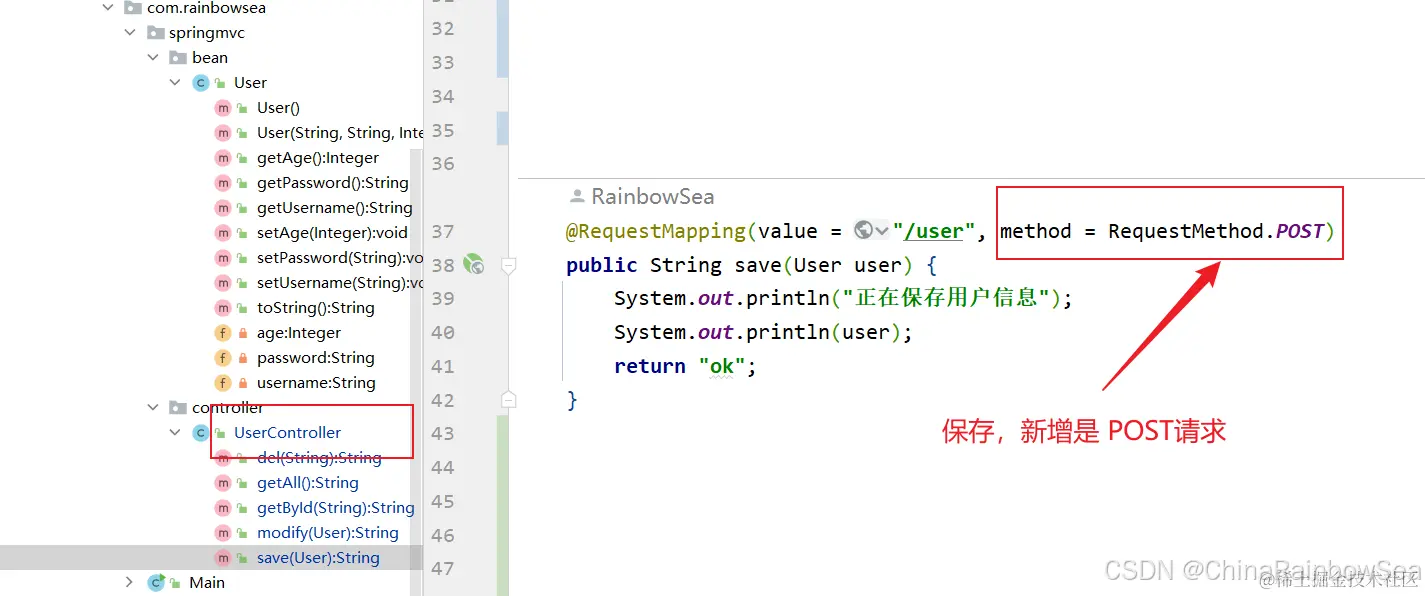1425x596 pixels.
Task: Select modify(User):String method
Action: click(x=328, y=533)
